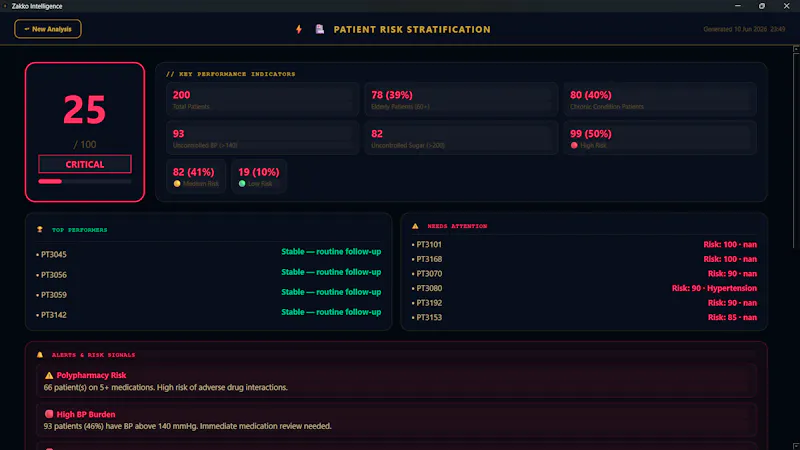The height and width of the screenshot is (450, 800).
Task: Click the document icon beside Patient Risk Stratification
Action: [x=320, y=29]
